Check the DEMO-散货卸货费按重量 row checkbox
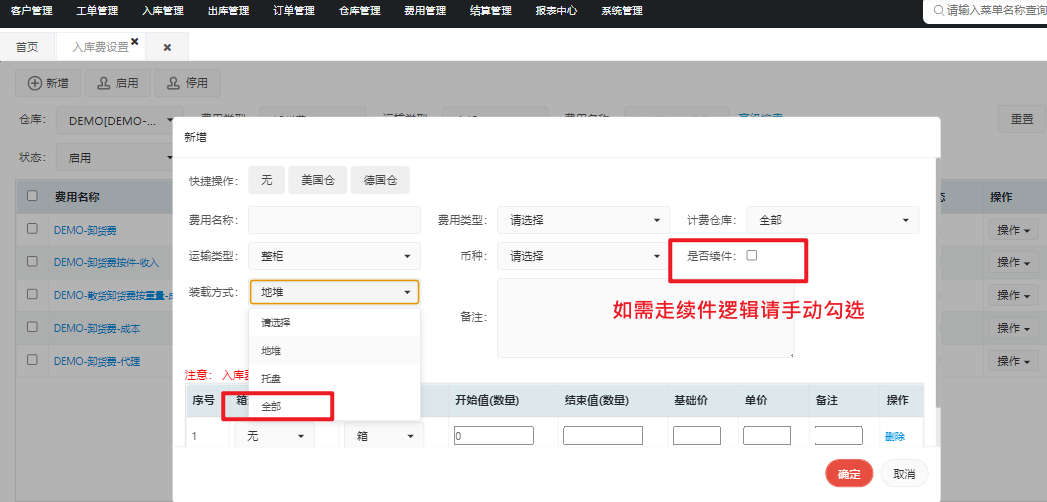This screenshot has width=1047, height=502. click(32, 294)
